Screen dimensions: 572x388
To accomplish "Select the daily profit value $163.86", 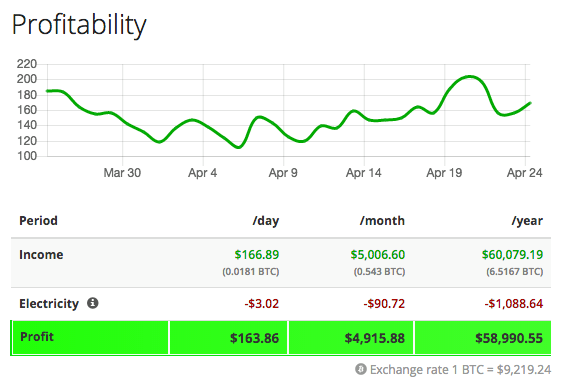I will click(x=254, y=338).
